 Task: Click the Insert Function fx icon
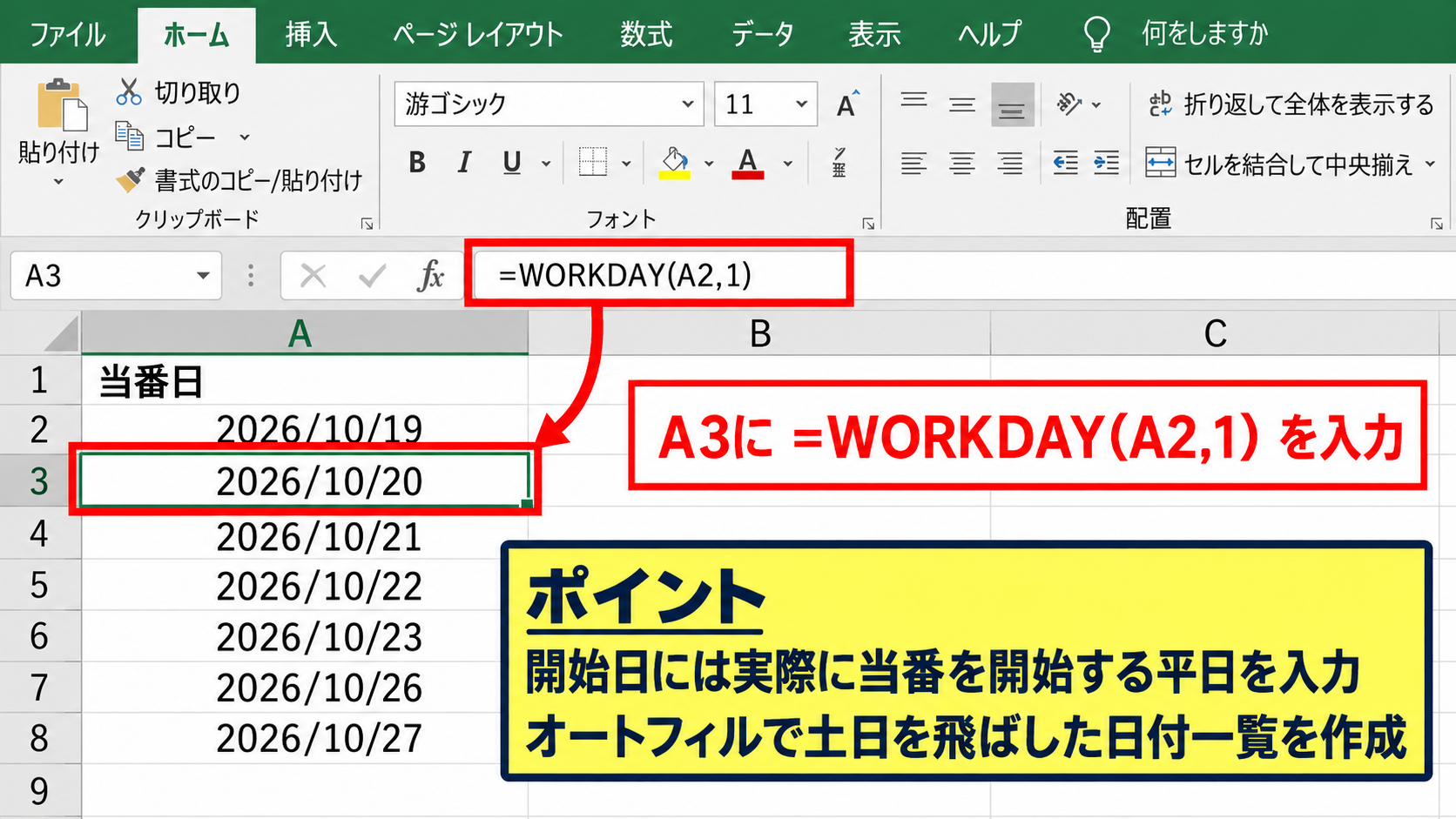coord(430,276)
